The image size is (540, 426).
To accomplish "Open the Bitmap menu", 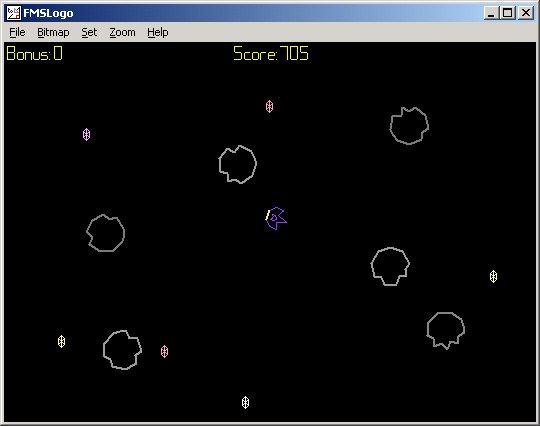I will [x=53, y=32].
